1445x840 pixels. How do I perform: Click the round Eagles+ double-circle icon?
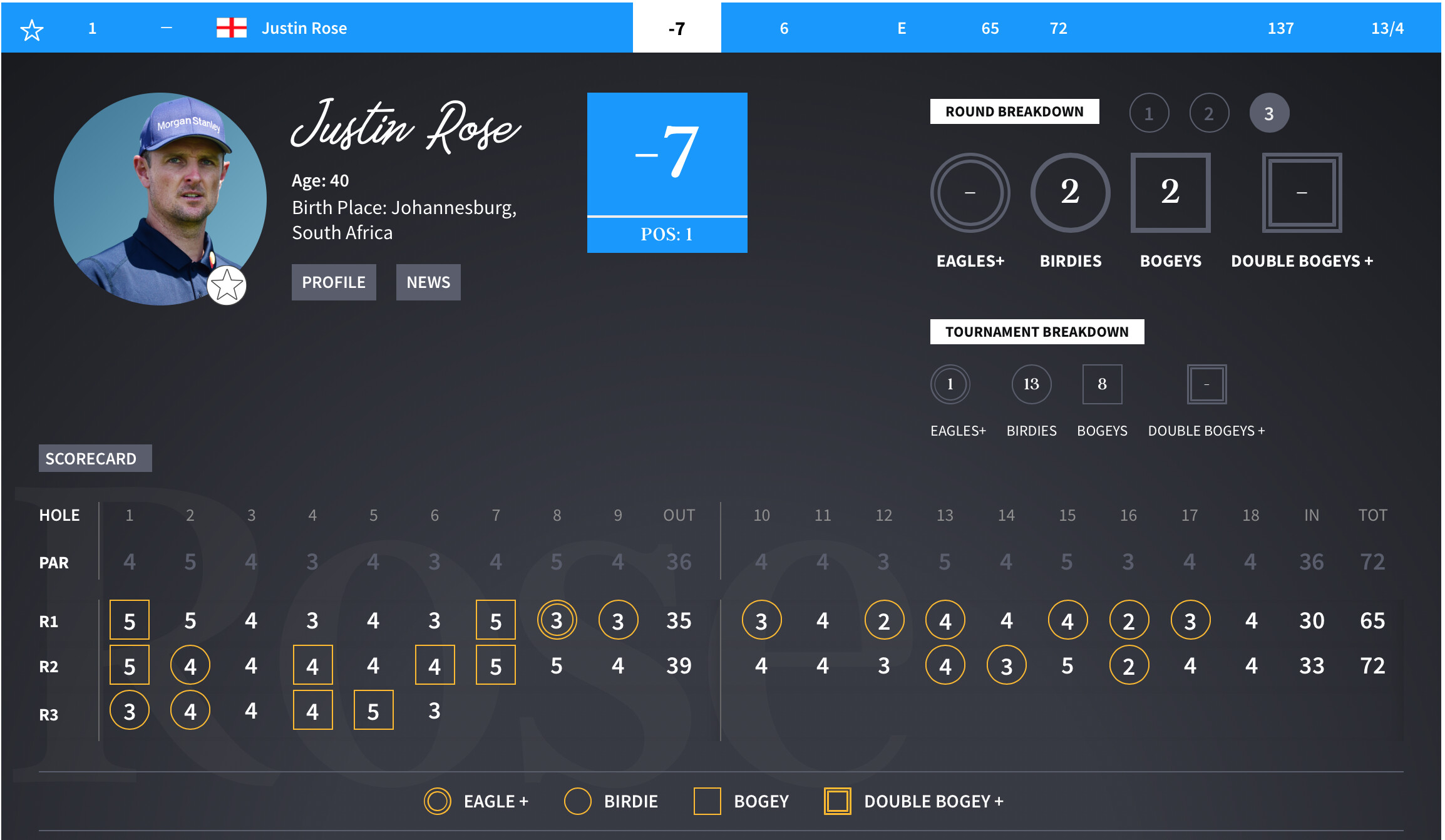[x=970, y=192]
